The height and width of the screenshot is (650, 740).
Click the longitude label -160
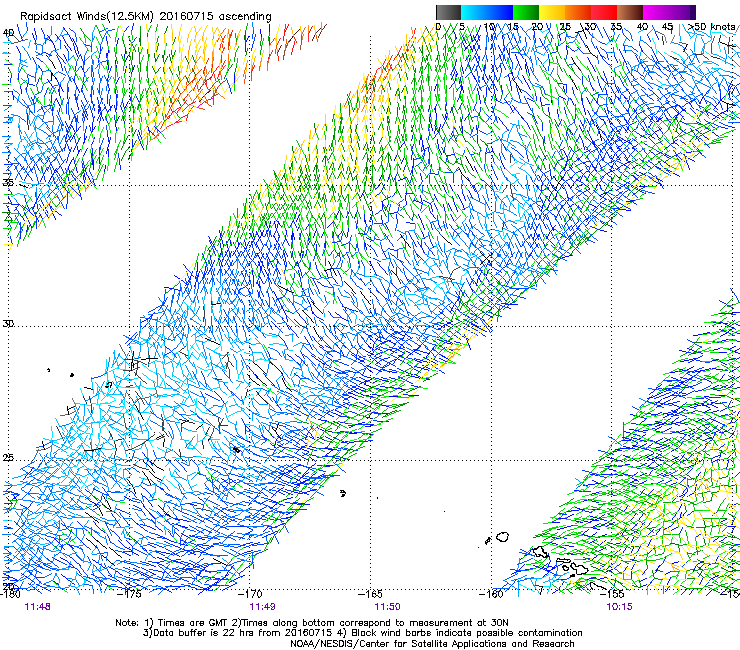(x=491, y=594)
